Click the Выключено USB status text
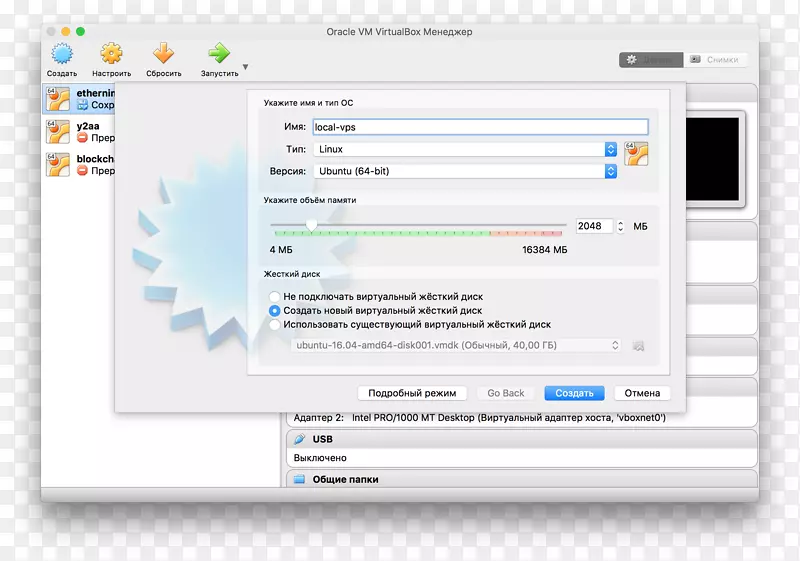This screenshot has height=561, width=800. pos(320,458)
